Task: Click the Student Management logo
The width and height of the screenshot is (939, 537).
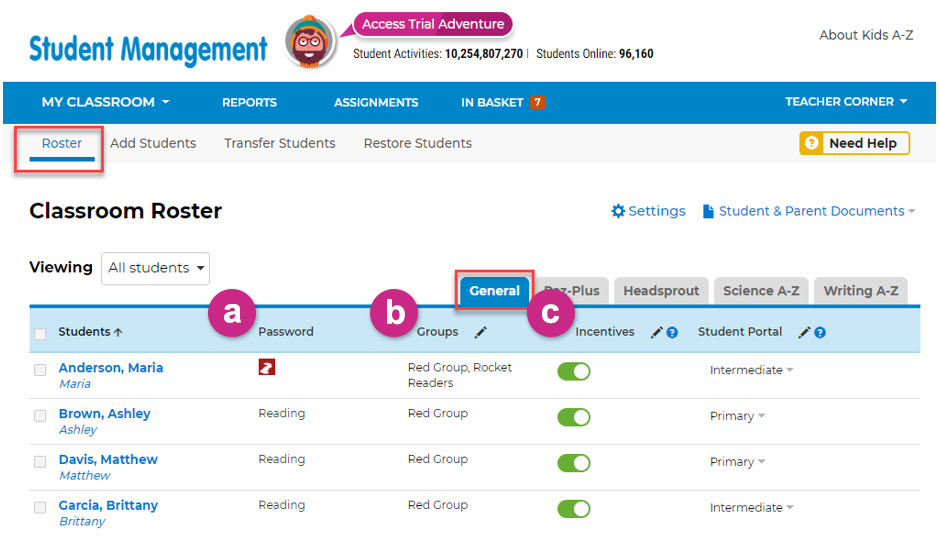Action: (148, 50)
